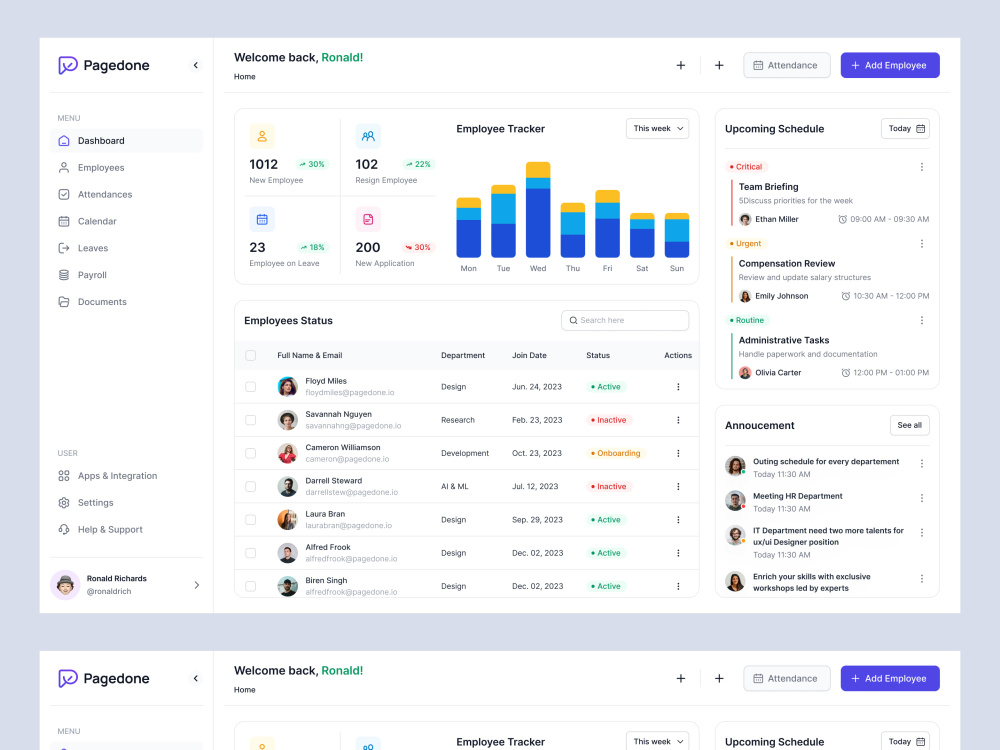The height and width of the screenshot is (750, 1000).
Task: Click Savannah Nguyen's Inactive status badge
Action: pos(608,420)
